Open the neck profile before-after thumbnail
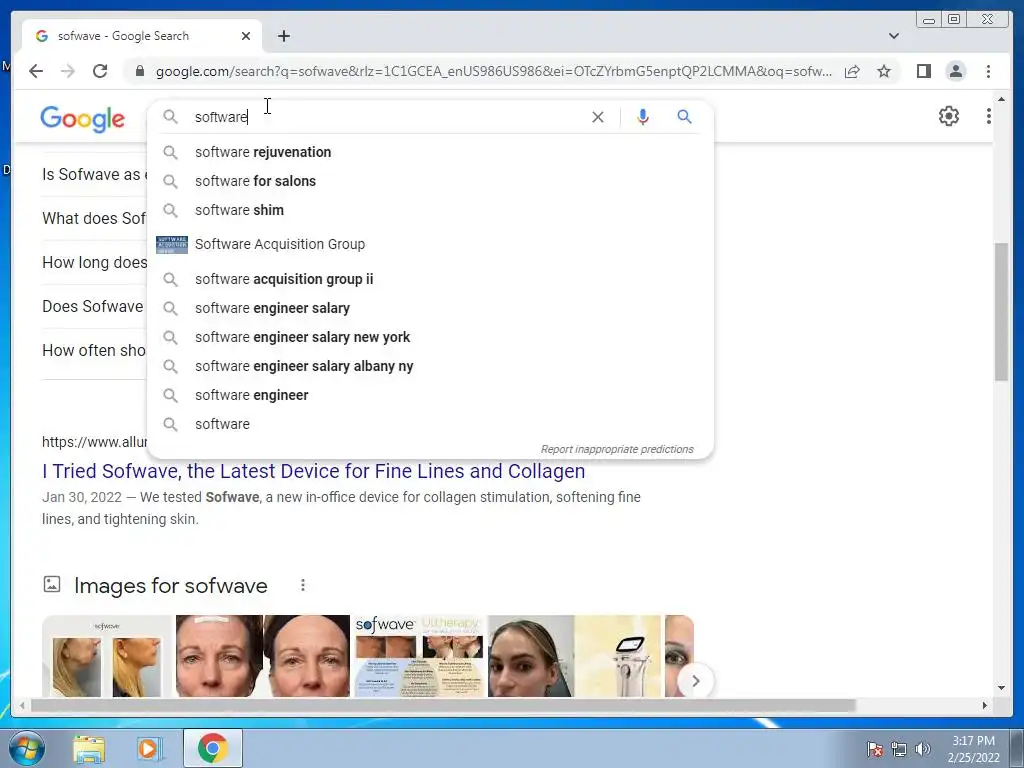 (107, 656)
